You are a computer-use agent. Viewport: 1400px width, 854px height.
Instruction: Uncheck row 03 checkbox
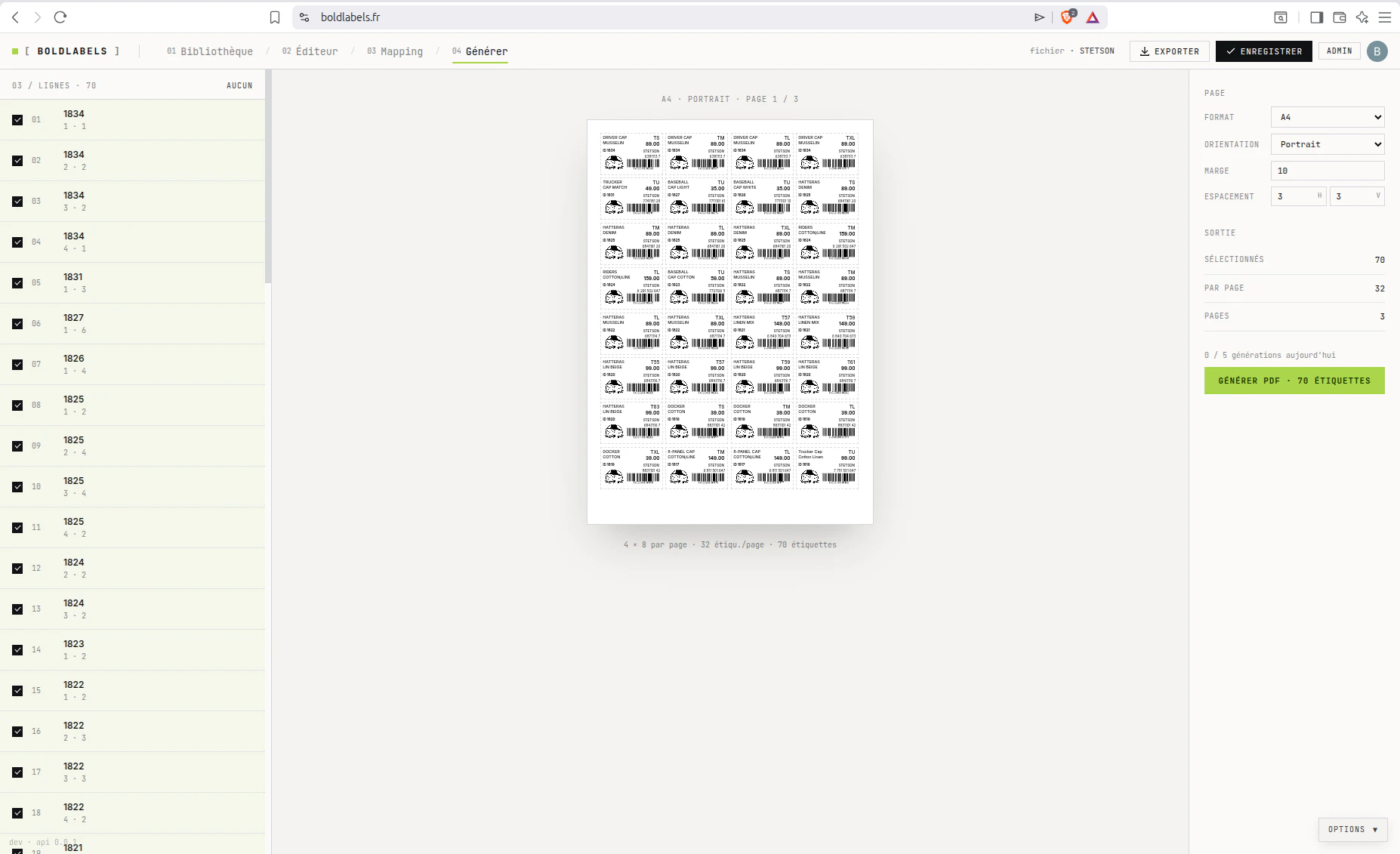click(x=17, y=202)
